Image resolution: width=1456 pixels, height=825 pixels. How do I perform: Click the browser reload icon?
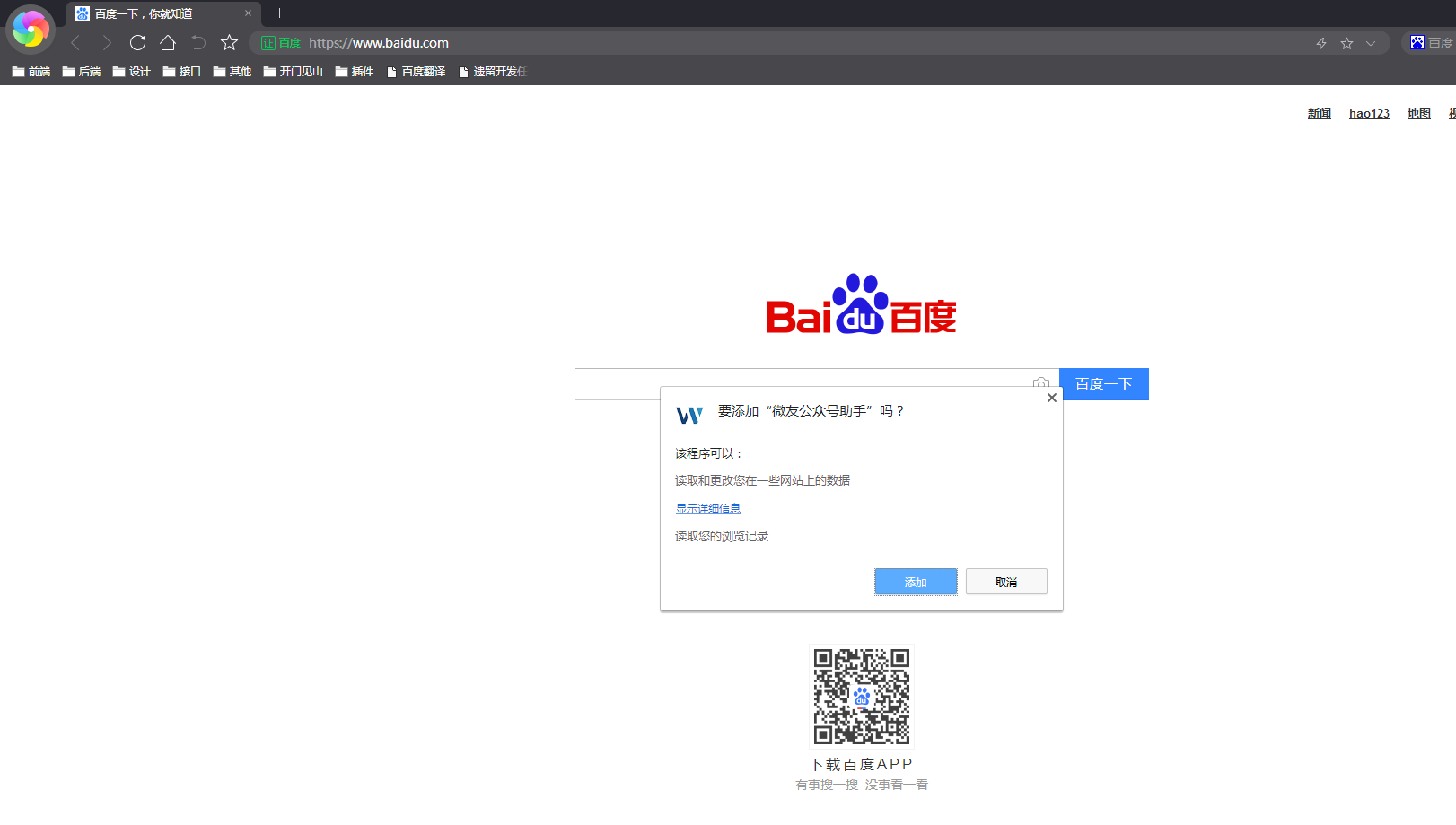click(137, 43)
